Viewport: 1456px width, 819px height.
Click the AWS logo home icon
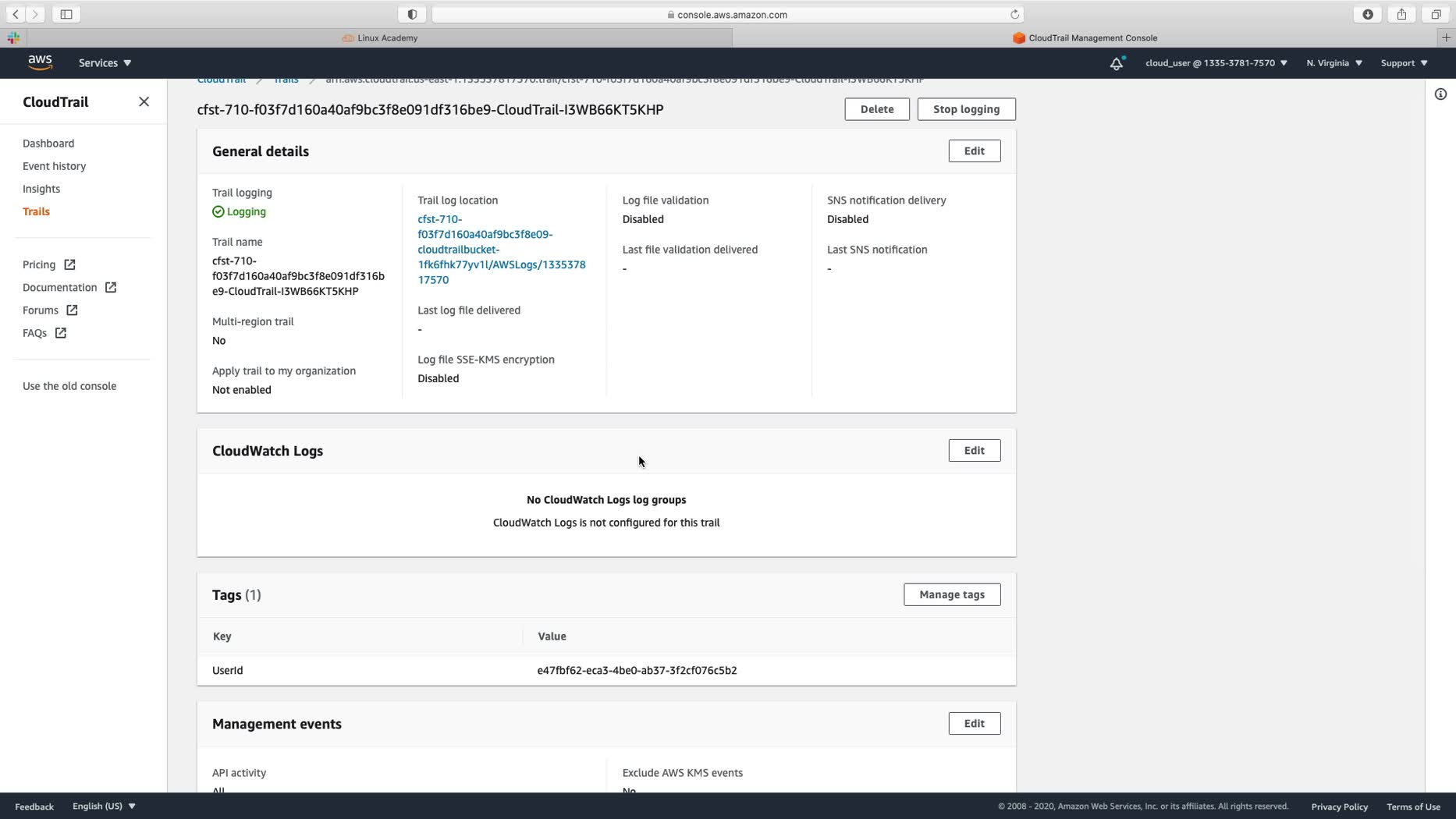[40, 62]
